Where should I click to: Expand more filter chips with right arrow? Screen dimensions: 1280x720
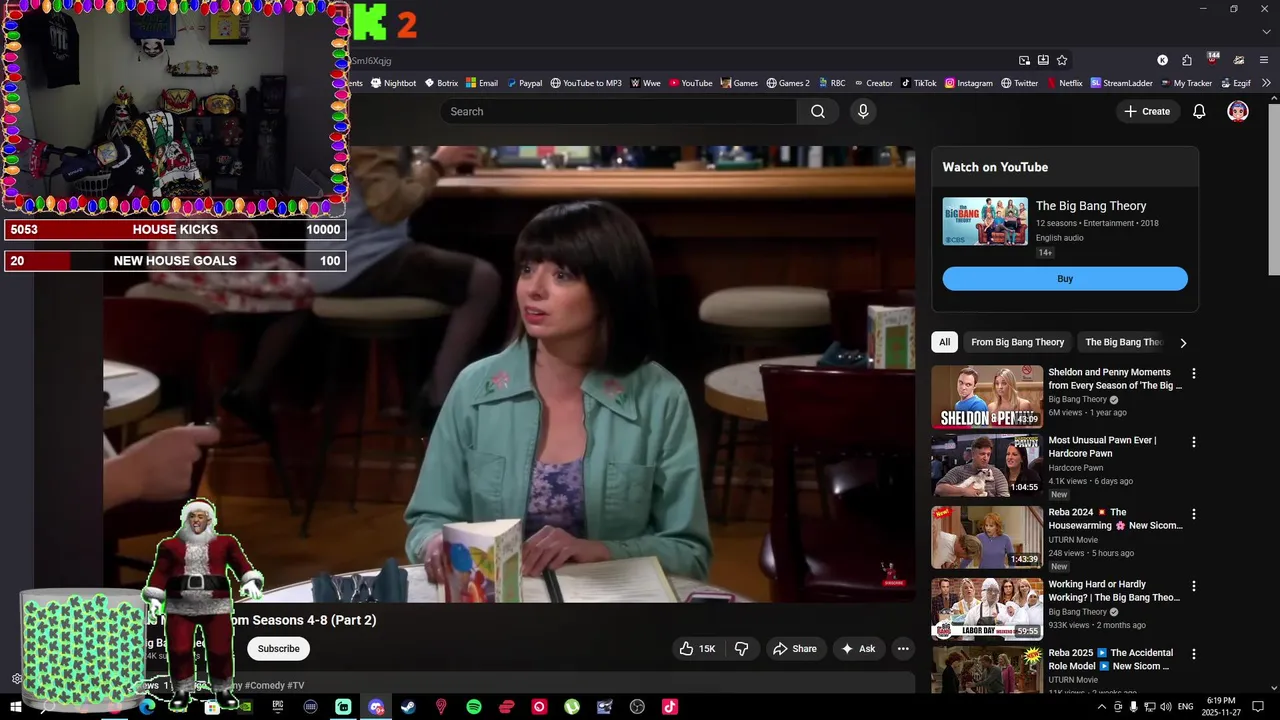click(x=1183, y=343)
